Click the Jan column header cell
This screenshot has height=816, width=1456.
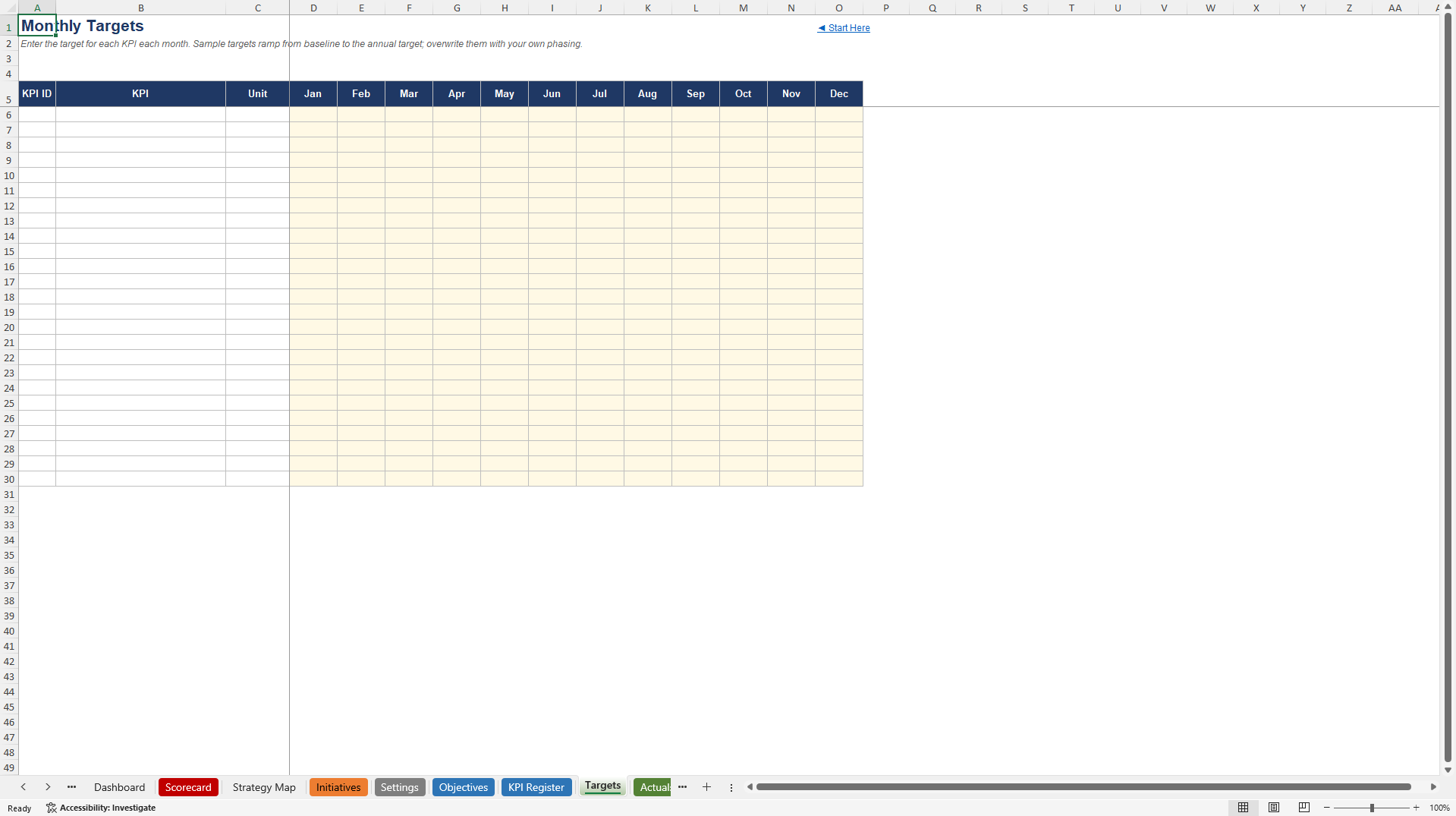313,94
